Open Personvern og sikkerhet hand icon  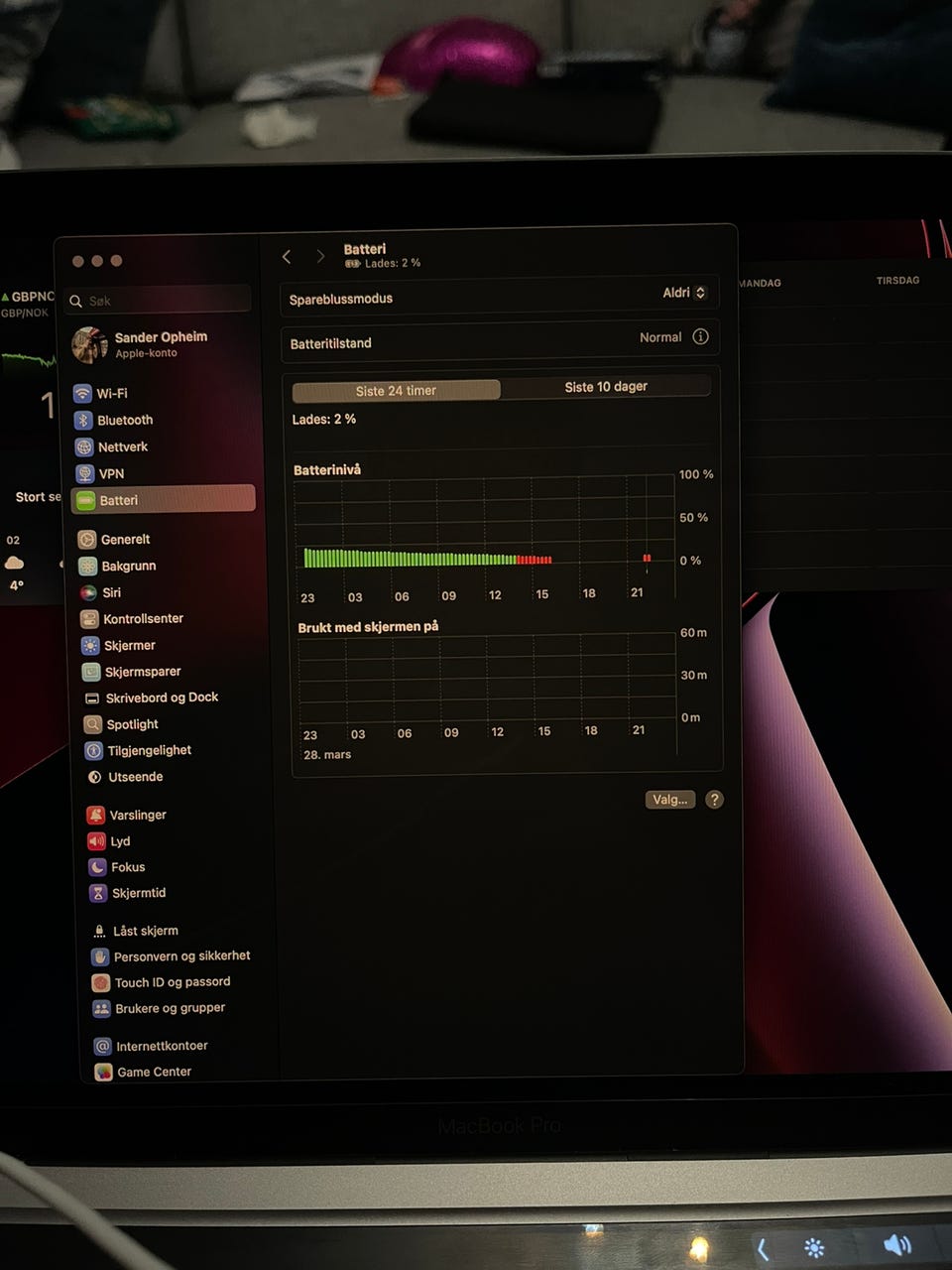click(x=100, y=956)
